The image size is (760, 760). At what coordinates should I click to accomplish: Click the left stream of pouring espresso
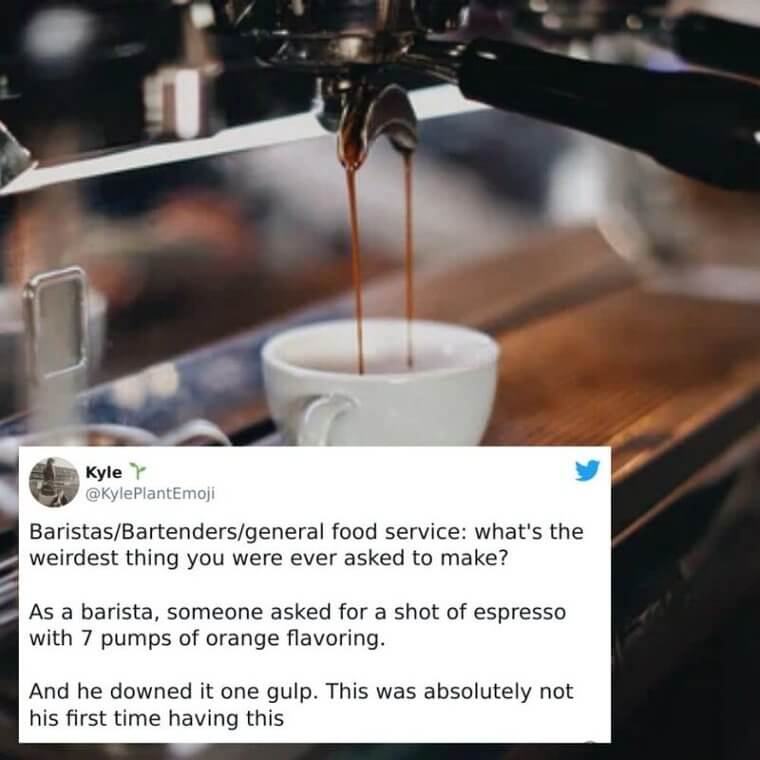click(x=356, y=269)
